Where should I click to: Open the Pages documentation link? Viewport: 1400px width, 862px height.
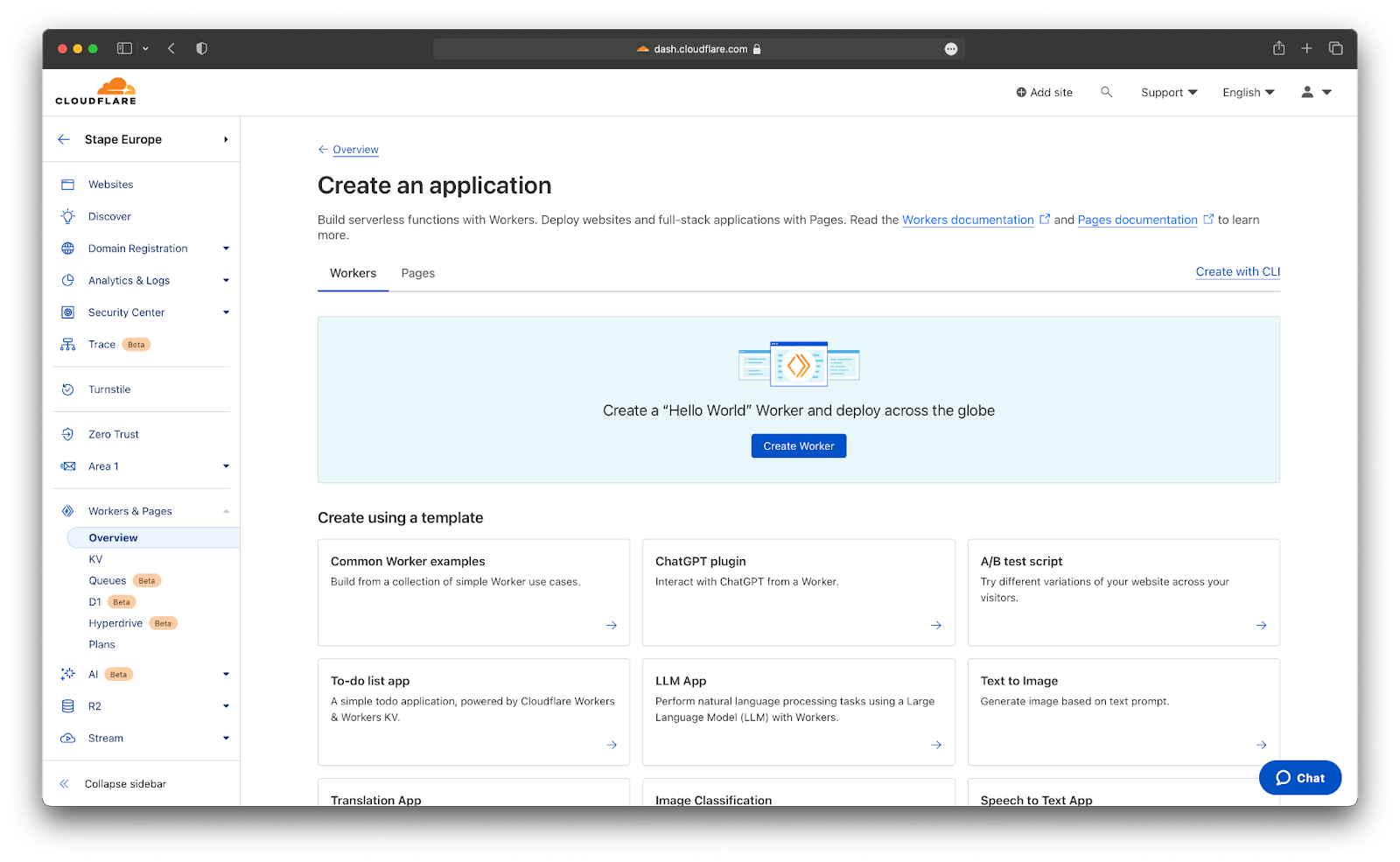[1137, 220]
